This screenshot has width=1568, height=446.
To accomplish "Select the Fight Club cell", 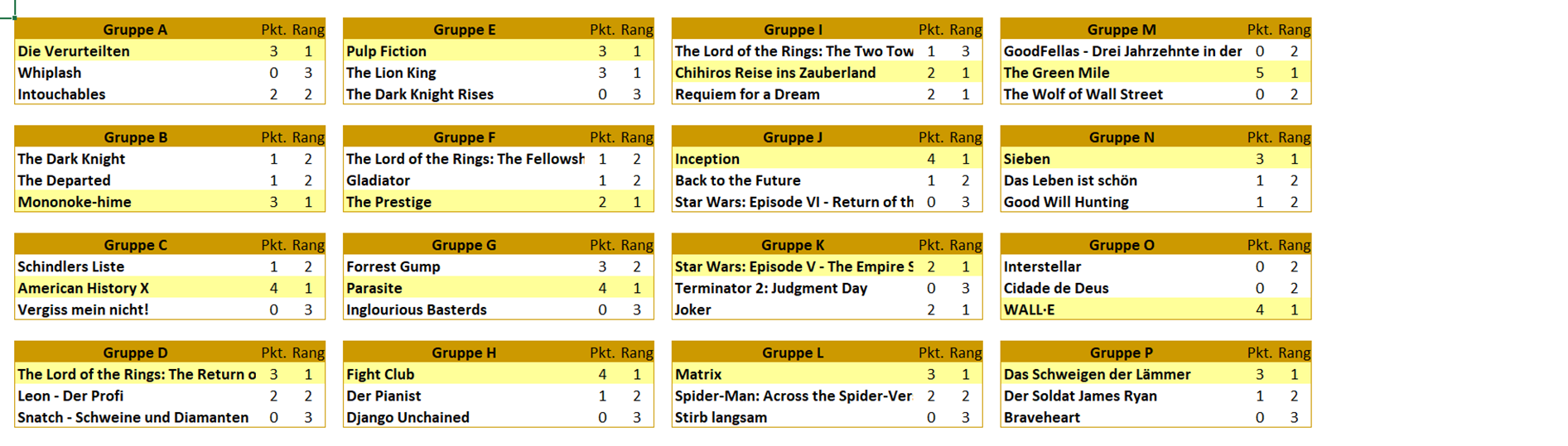I will [464, 373].
